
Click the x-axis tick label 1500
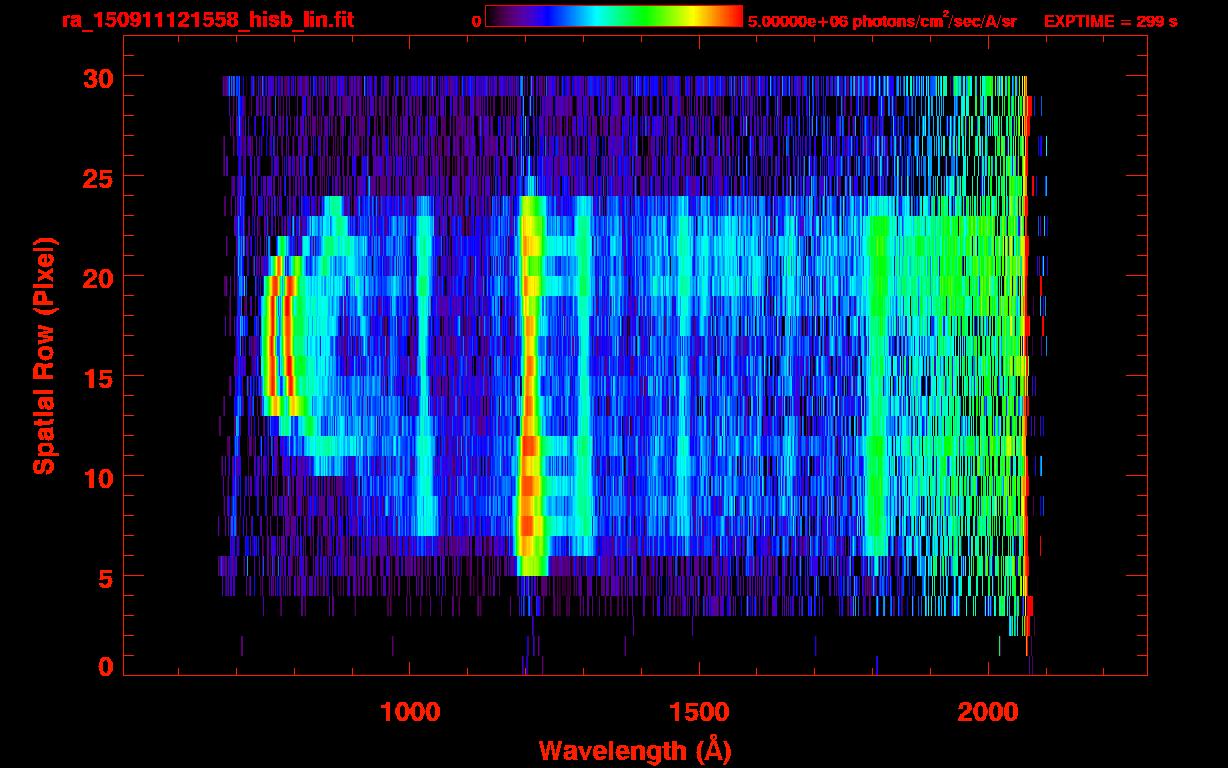(700, 713)
